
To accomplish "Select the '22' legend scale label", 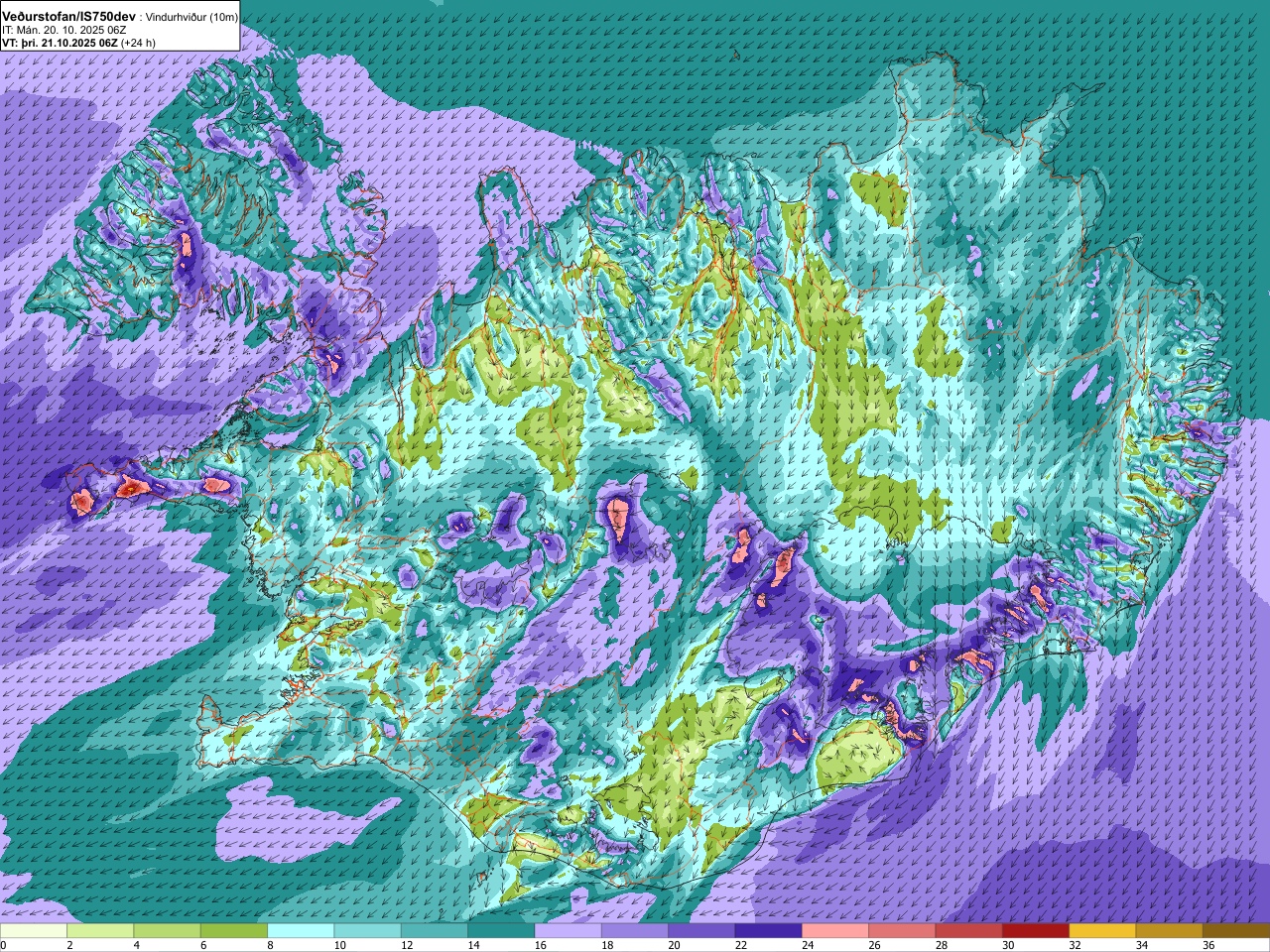I will (741, 945).
